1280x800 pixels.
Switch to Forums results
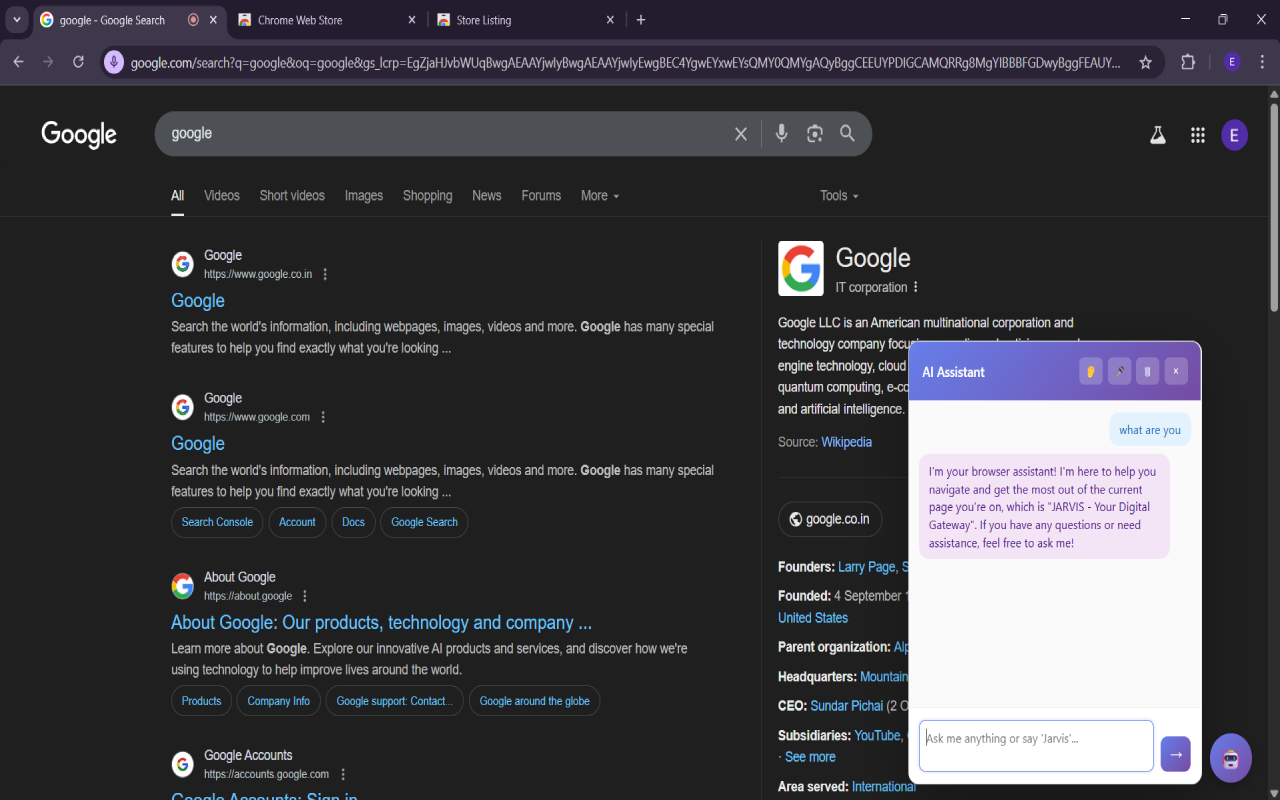click(541, 196)
